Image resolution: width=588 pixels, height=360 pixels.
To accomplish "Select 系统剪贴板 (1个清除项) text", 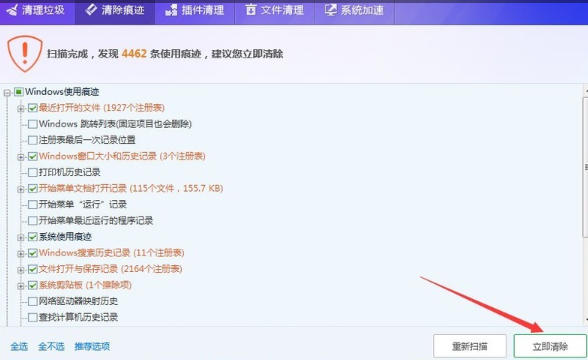I will [x=85, y=285].
